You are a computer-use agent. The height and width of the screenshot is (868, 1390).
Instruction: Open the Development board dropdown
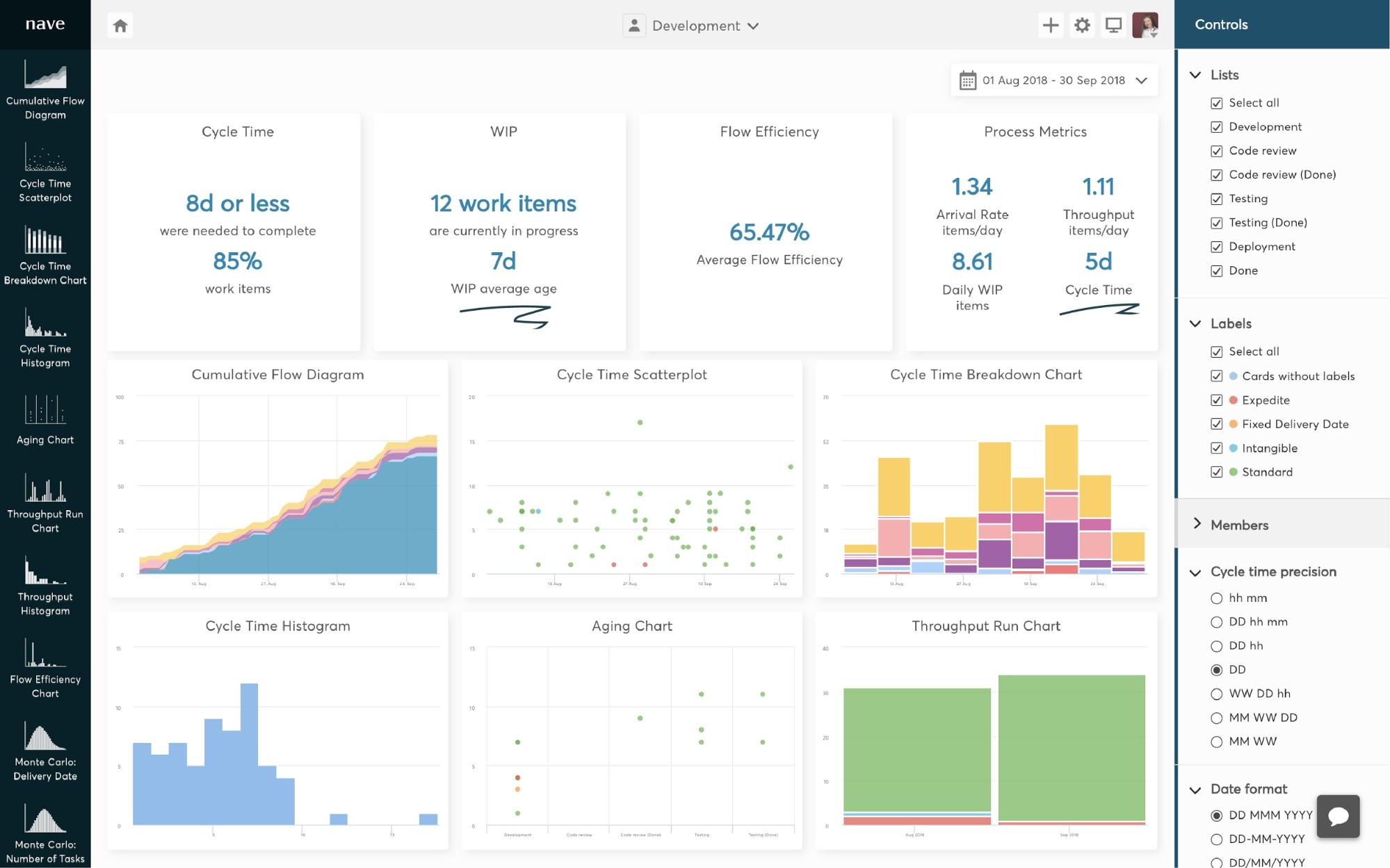[695, 26]
